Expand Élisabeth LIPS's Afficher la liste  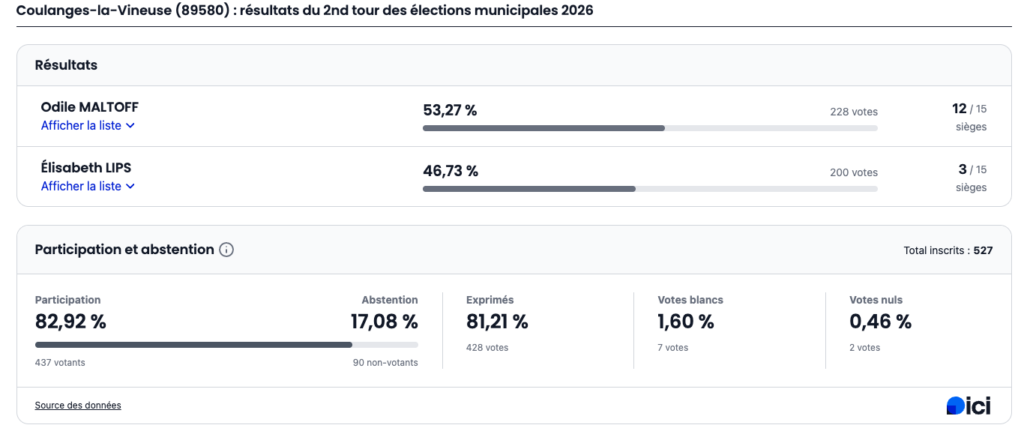click(x=81, y=186)
